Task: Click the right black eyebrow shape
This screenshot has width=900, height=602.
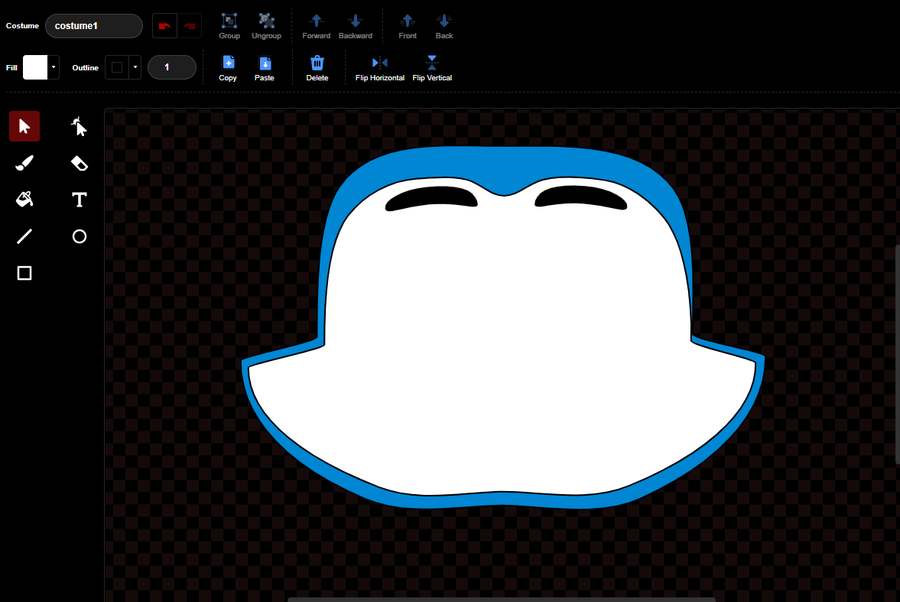Action: tap(581, 197)
